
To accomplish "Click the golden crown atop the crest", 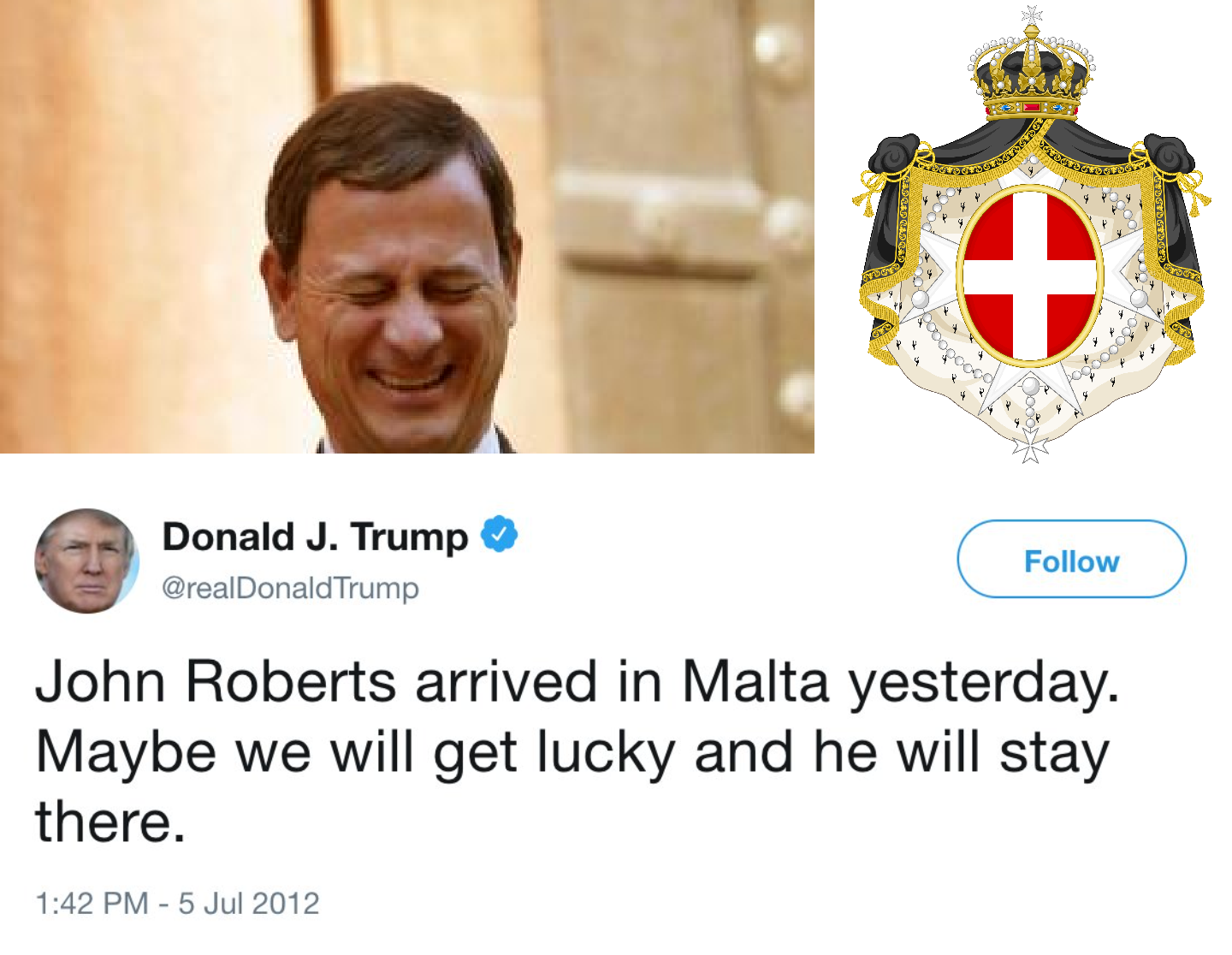I will click(x=1032, y=77).
